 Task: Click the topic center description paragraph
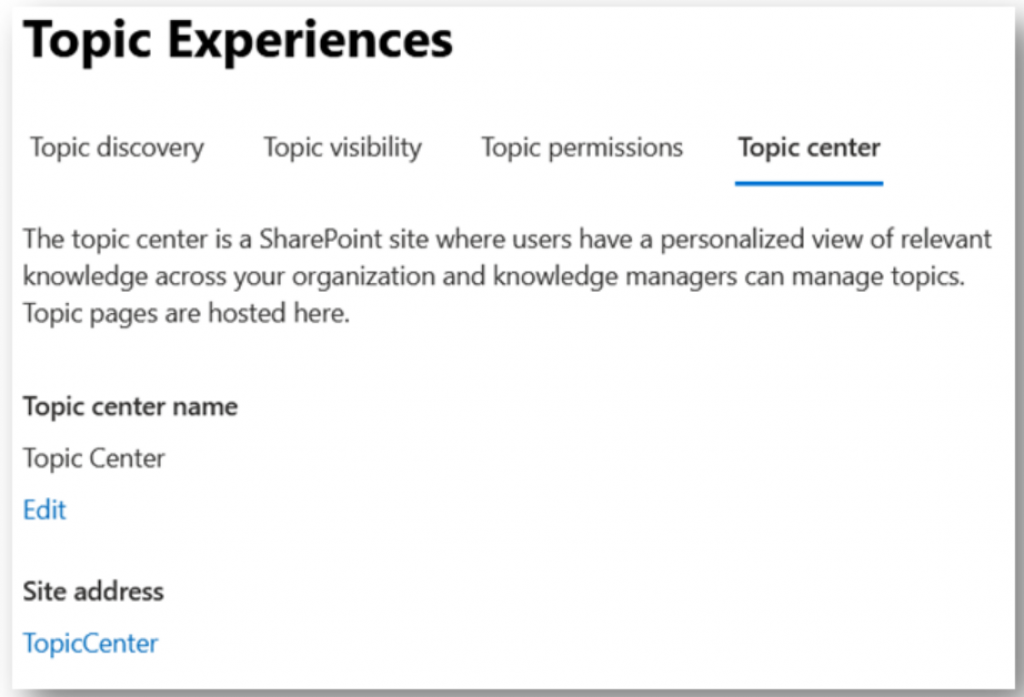(507, 276)
